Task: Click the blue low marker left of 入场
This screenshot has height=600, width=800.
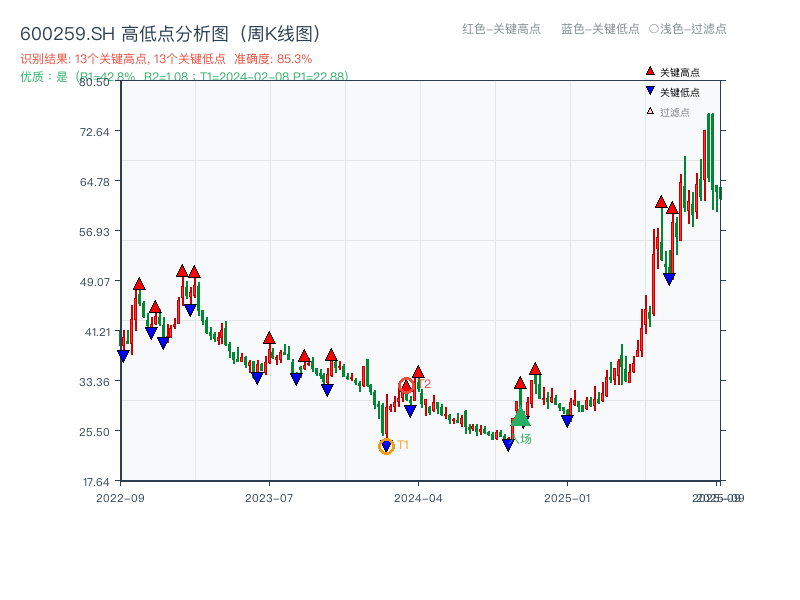Action: click(508, 445)
